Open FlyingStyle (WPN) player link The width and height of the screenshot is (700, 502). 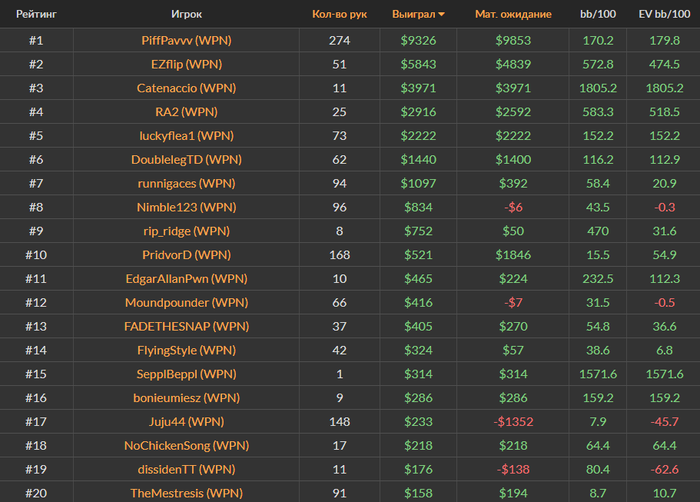(186, 350)
